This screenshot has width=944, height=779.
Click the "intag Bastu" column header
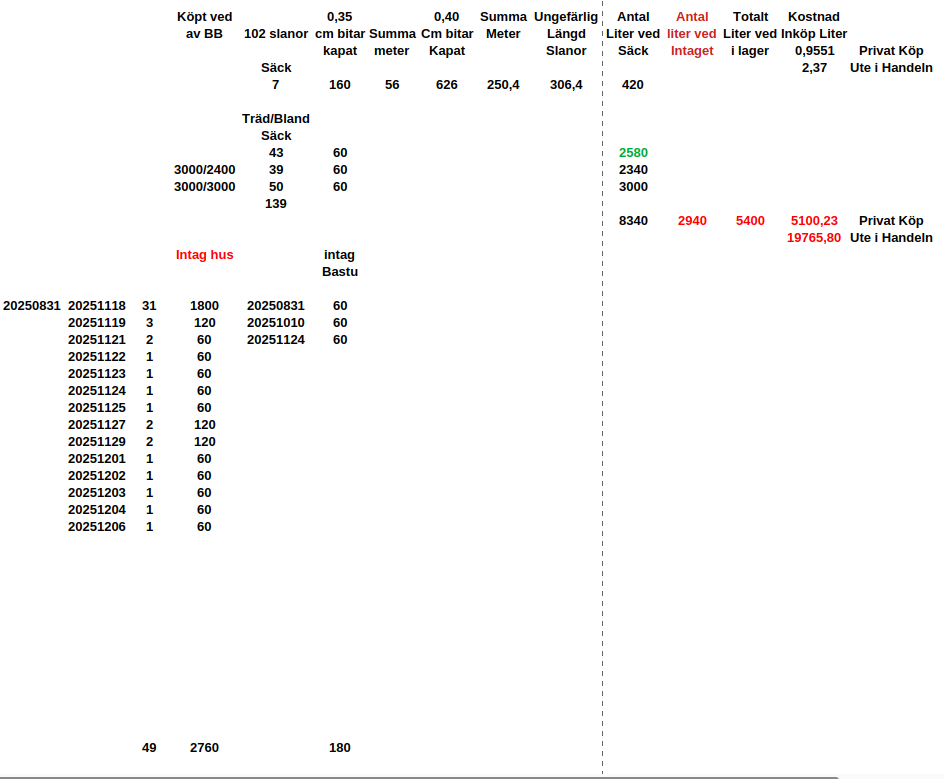pyautogui.click(x=339, y=263)
